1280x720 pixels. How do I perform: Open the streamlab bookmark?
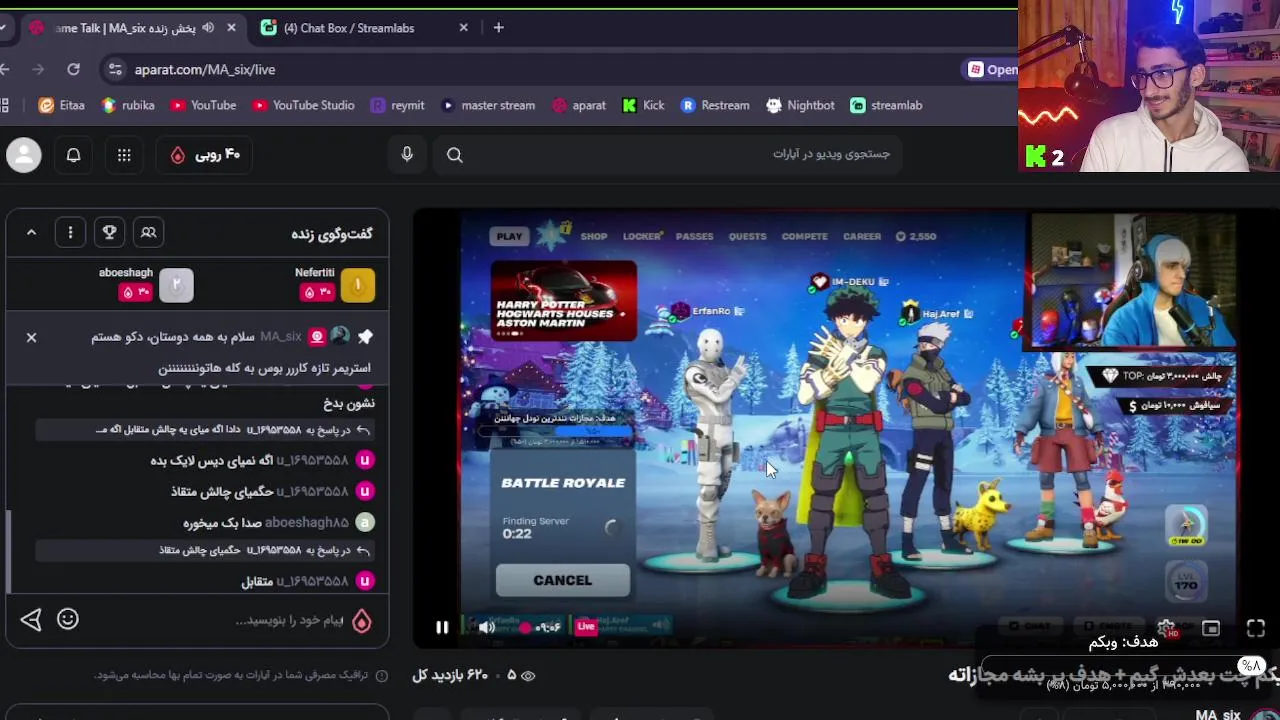(x=886, y=105)
